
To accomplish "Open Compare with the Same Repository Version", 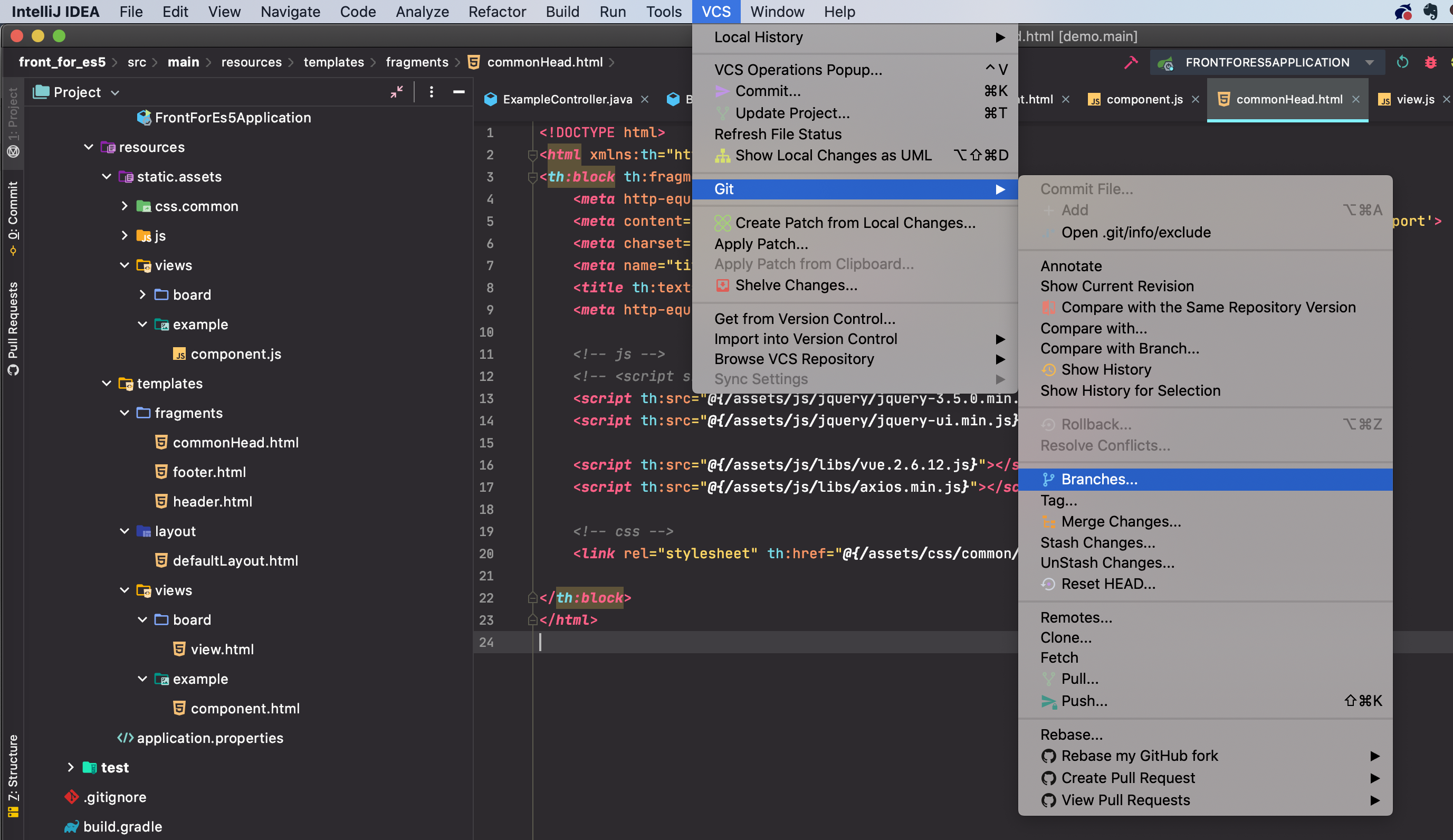I will pyautogui.click(x=1205, y=307).
